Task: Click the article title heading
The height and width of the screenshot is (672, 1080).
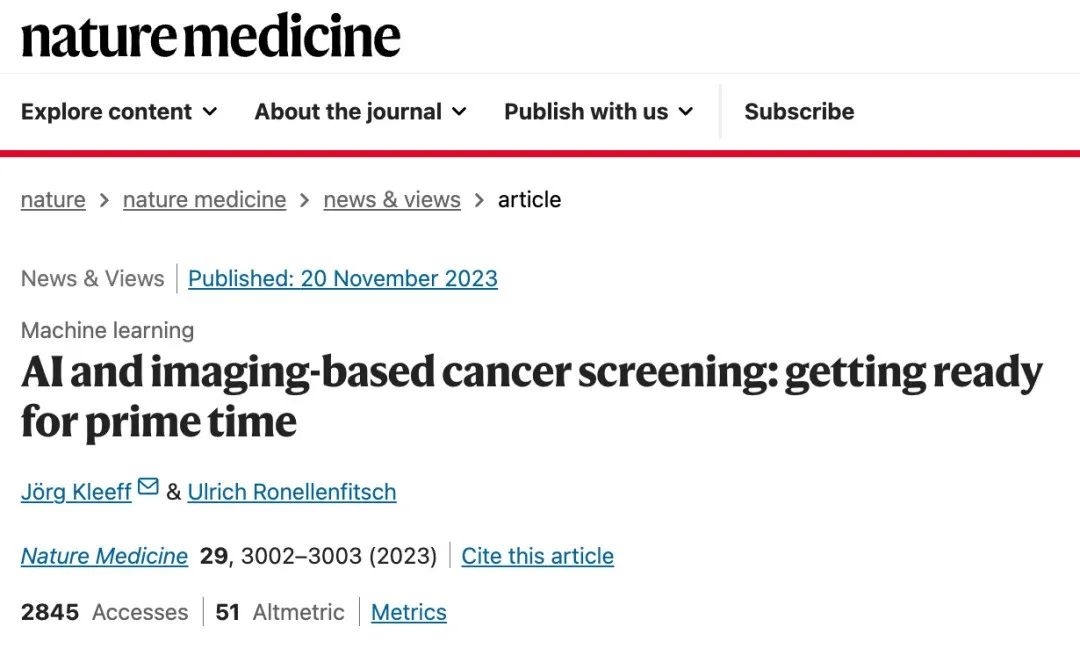Action: (x=532, y=397)
